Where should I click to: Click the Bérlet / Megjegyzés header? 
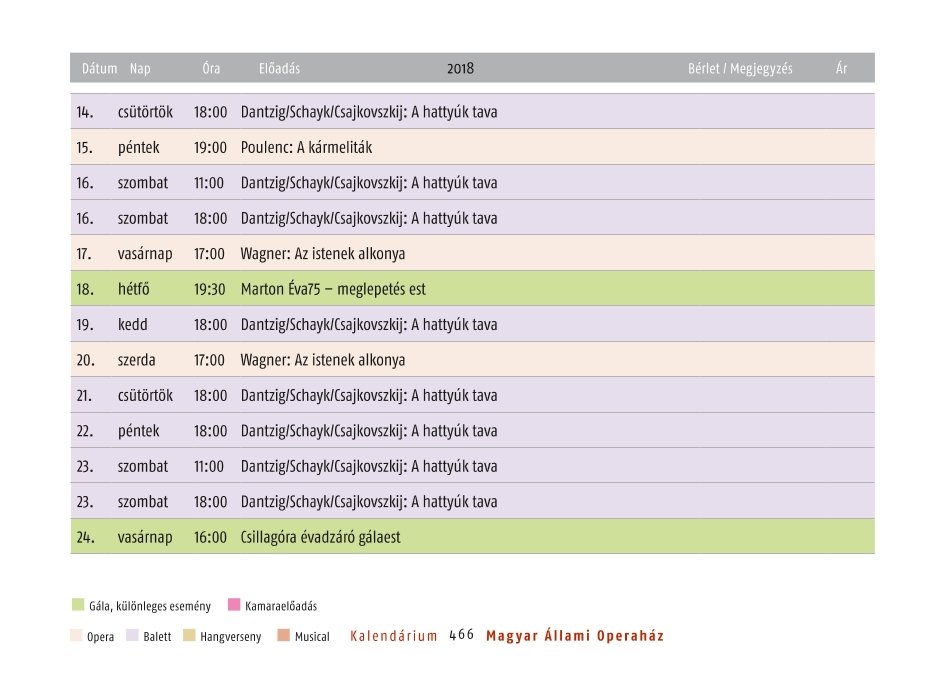pos(741,69)
